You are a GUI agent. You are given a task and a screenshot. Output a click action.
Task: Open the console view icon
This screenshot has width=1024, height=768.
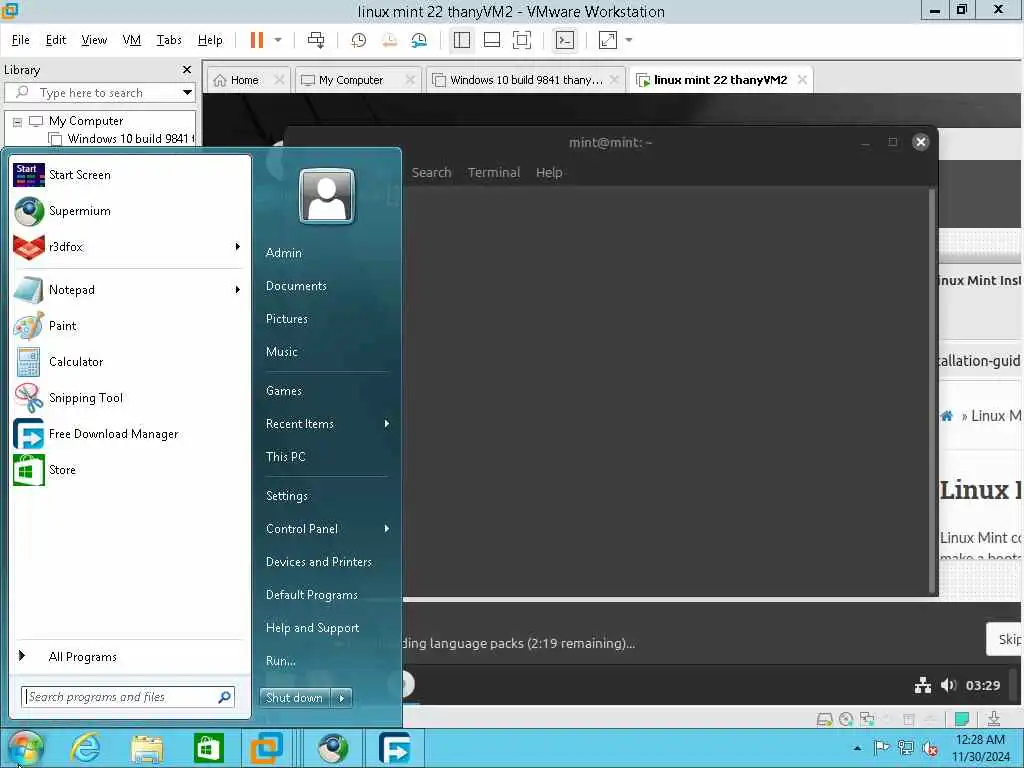pyautogui.click(x=565, y=40)
